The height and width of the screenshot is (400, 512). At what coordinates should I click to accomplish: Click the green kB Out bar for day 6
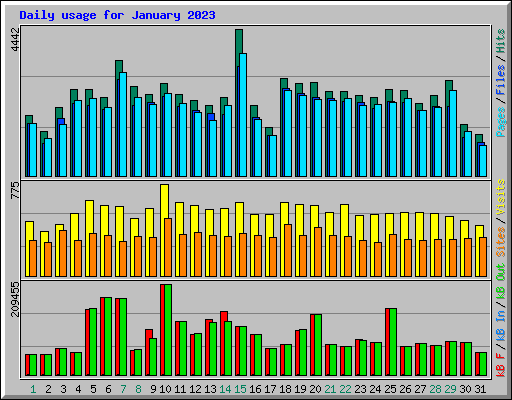(x=108, y=337)
